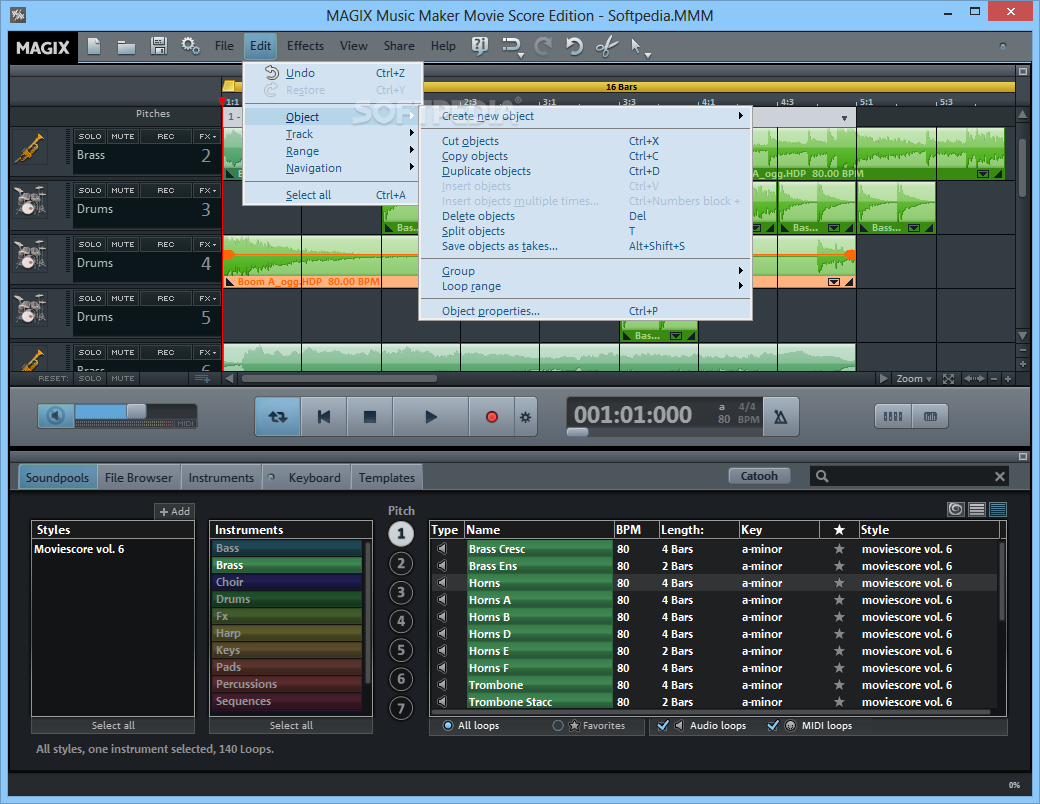Choose Object properties... entry
The height and width of the screenshot is (804, 1040).
586,310
